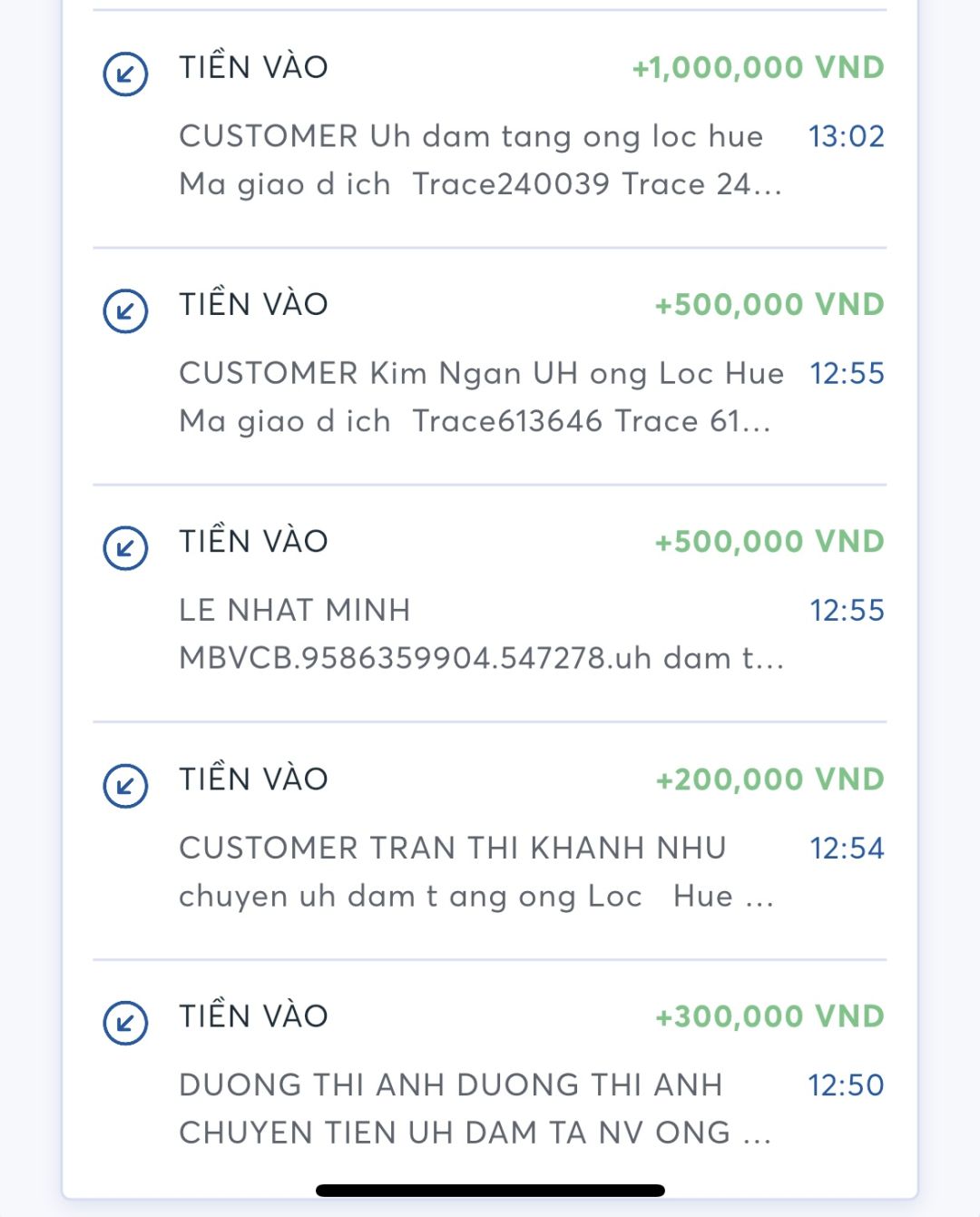The width and height of the screenshot is (980, 1217).
Task: Tap the home indicator bar
Action: pos(490,1190)
